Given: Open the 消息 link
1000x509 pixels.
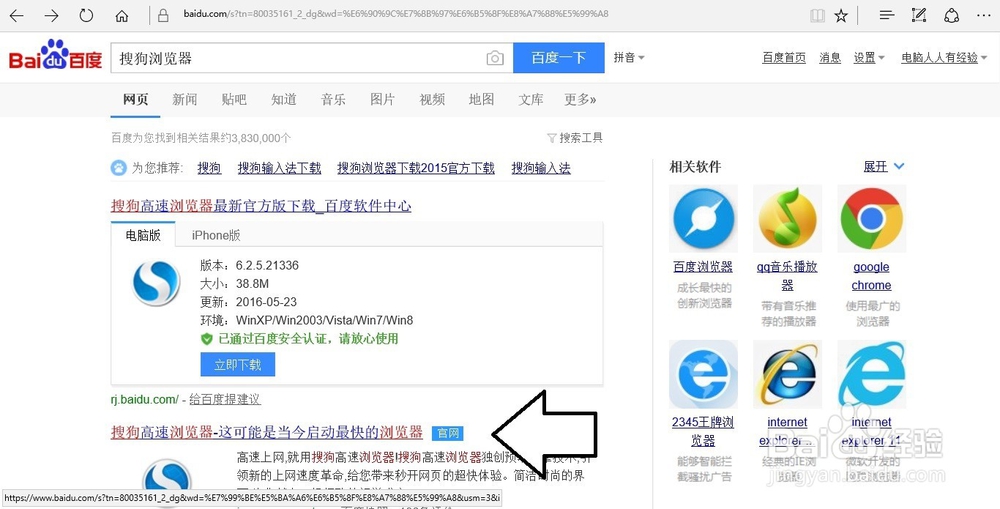Looking at the screenshot, I should click(830, 57).
